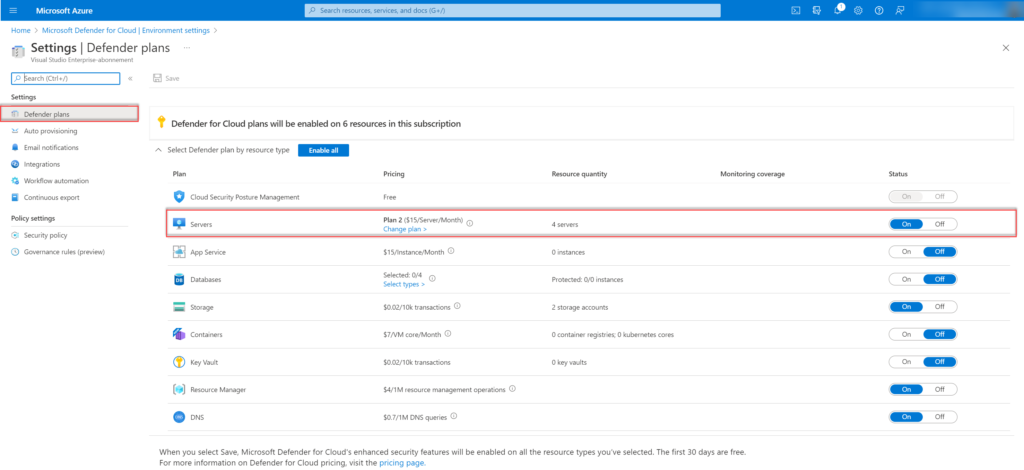
Task: Focus the settings menu Search (Ctrl+/) box
Action: [65, 78]
